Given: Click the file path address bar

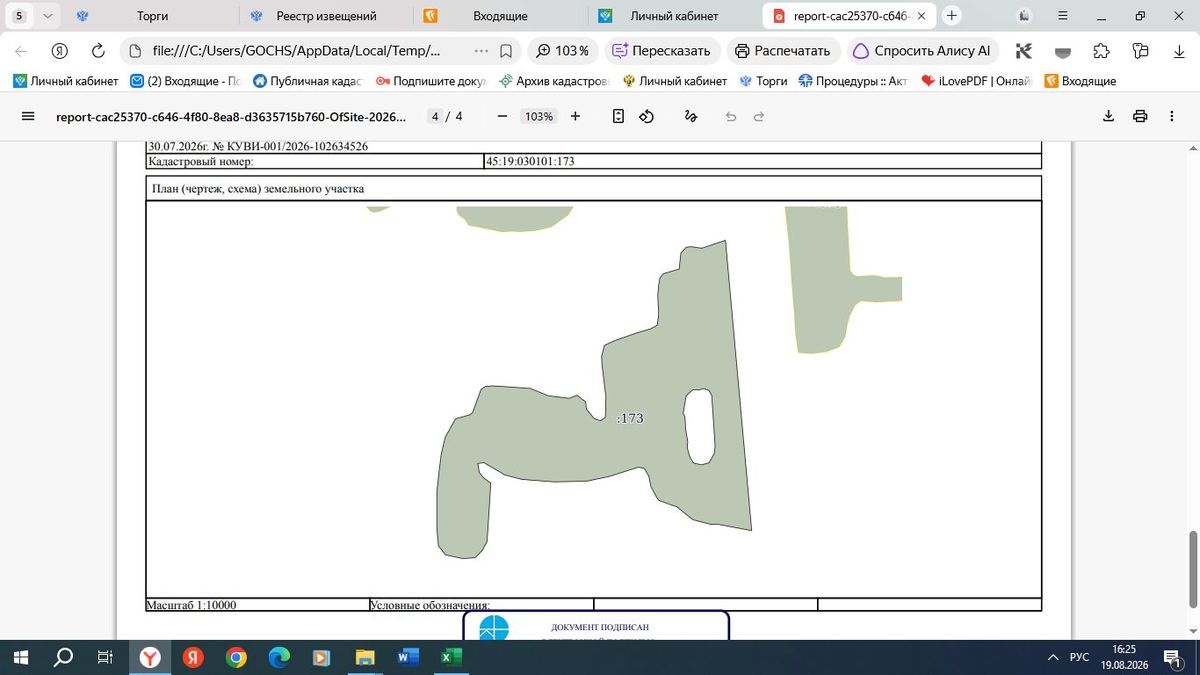Looking at the screenshot, I should coord(295,51).
